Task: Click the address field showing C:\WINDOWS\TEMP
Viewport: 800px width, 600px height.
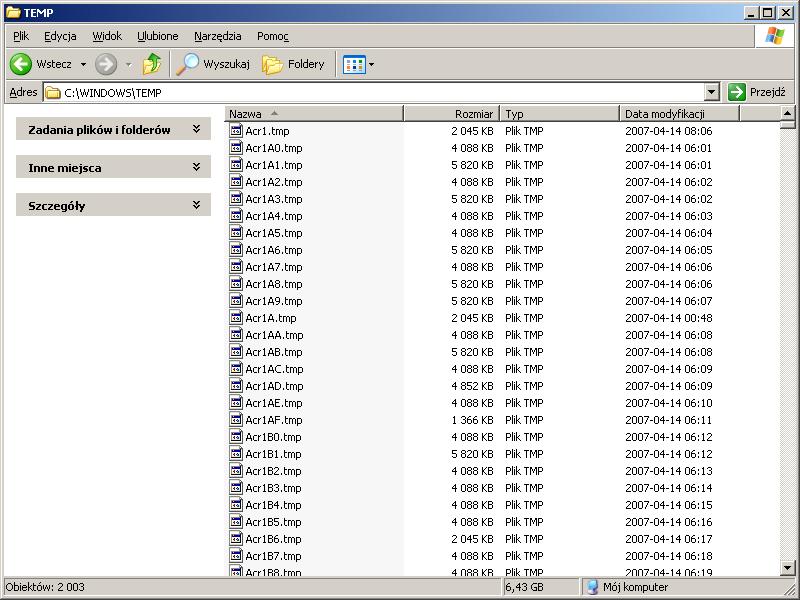Action: coord(380,92)
